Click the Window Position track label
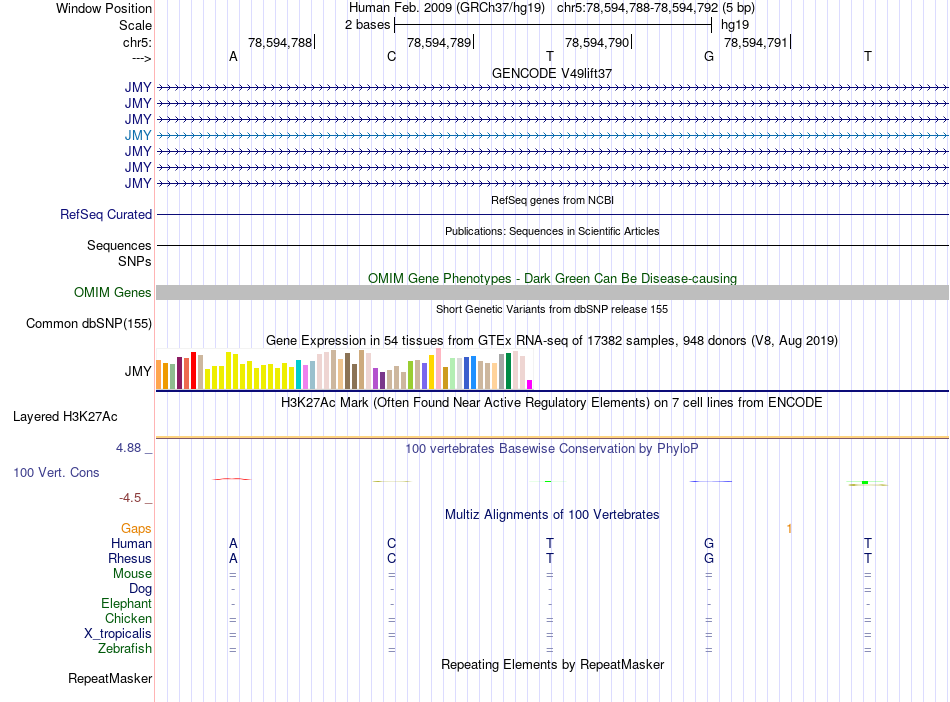 point(104,8)
